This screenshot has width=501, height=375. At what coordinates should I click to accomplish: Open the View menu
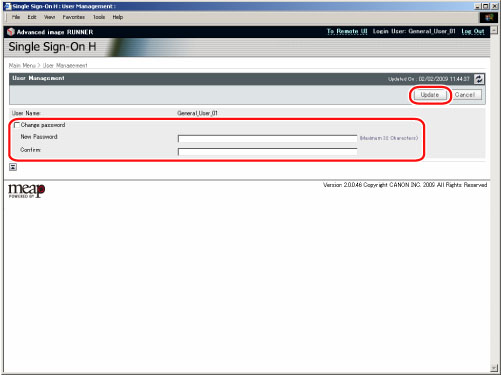coord(49,17)
